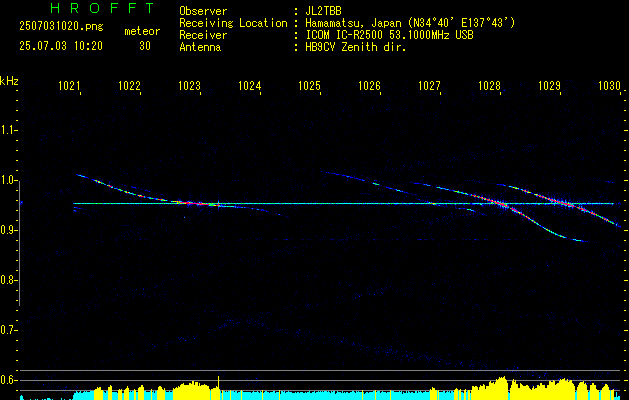629x400 pixels.
Task: Click the 1.1 frequency axis label
Action: tap(8, 130)
